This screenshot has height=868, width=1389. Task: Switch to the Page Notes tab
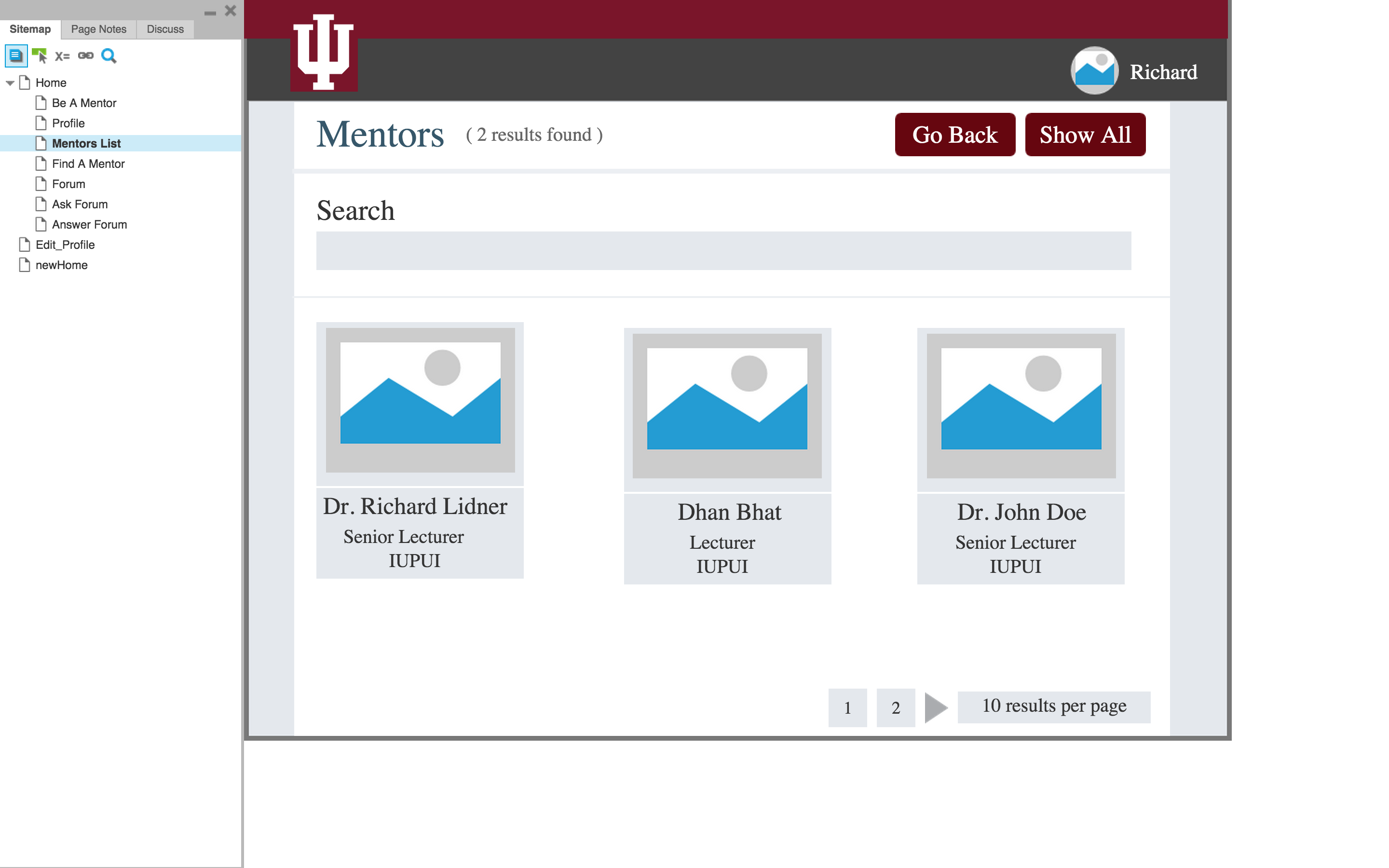(98, 29)
